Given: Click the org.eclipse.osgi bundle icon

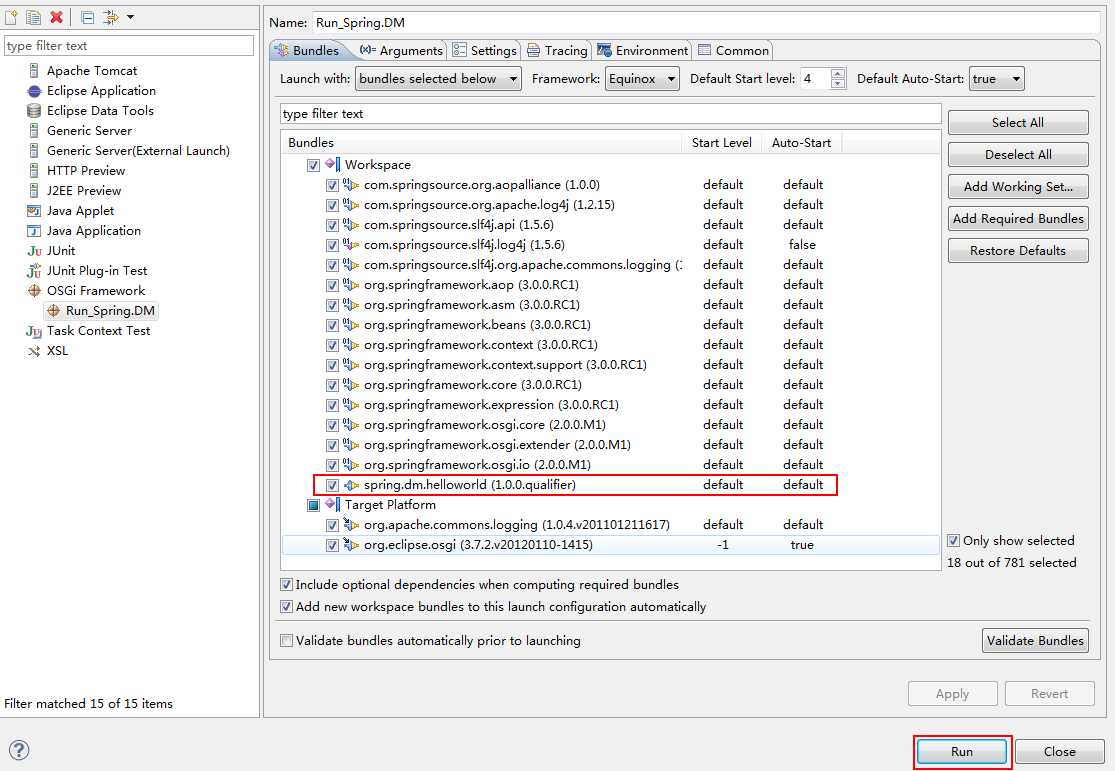Looking at the screenshot, I should 351,545.
